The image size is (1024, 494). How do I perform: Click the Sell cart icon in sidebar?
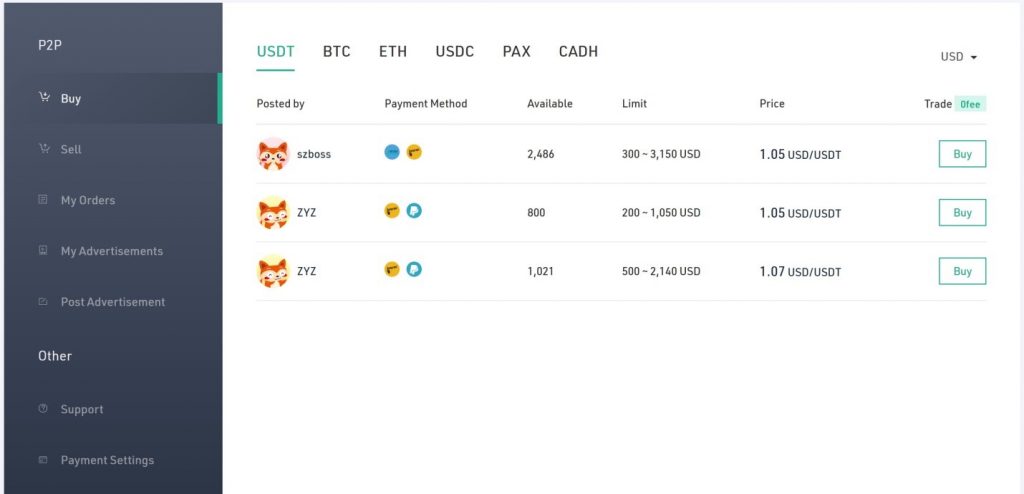click(44, 149)
